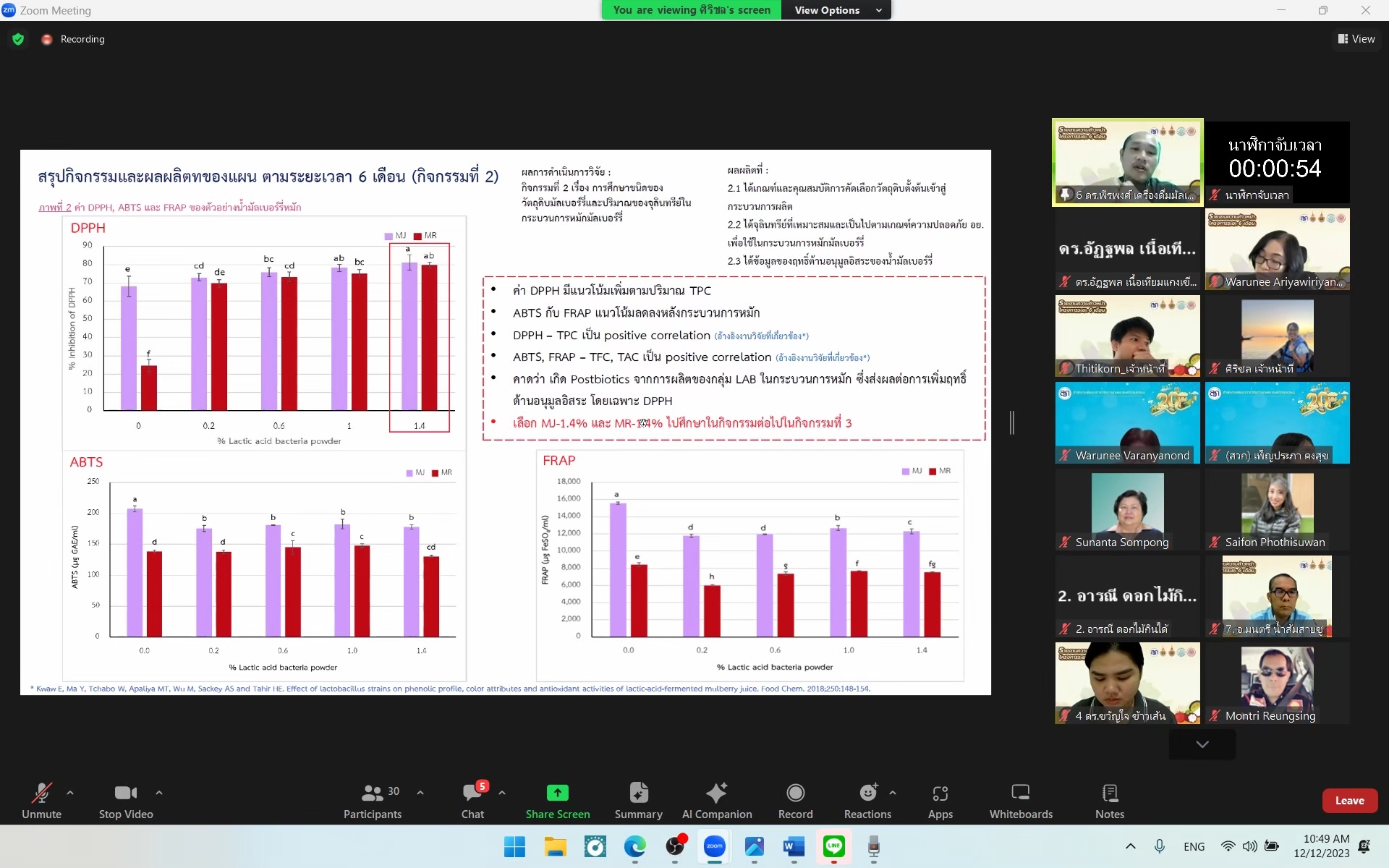Click green encryption shield icon
Viewport: 1389px width, 868px height.
[18, 39]
